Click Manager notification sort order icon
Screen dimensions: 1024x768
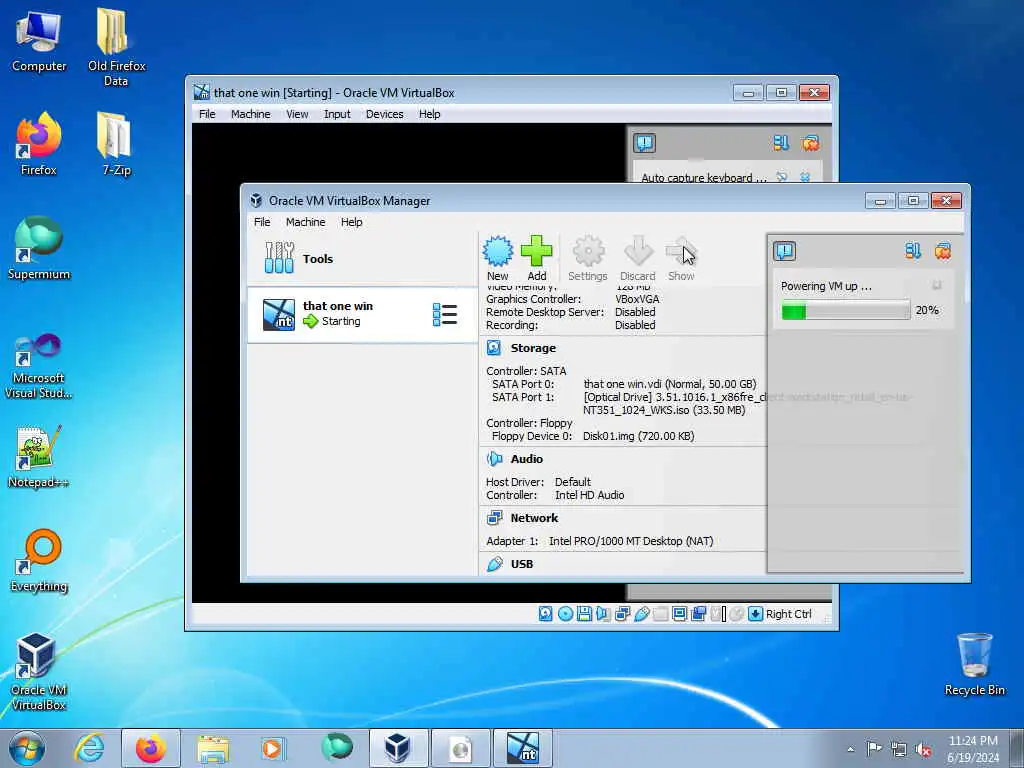pos(912,251)
